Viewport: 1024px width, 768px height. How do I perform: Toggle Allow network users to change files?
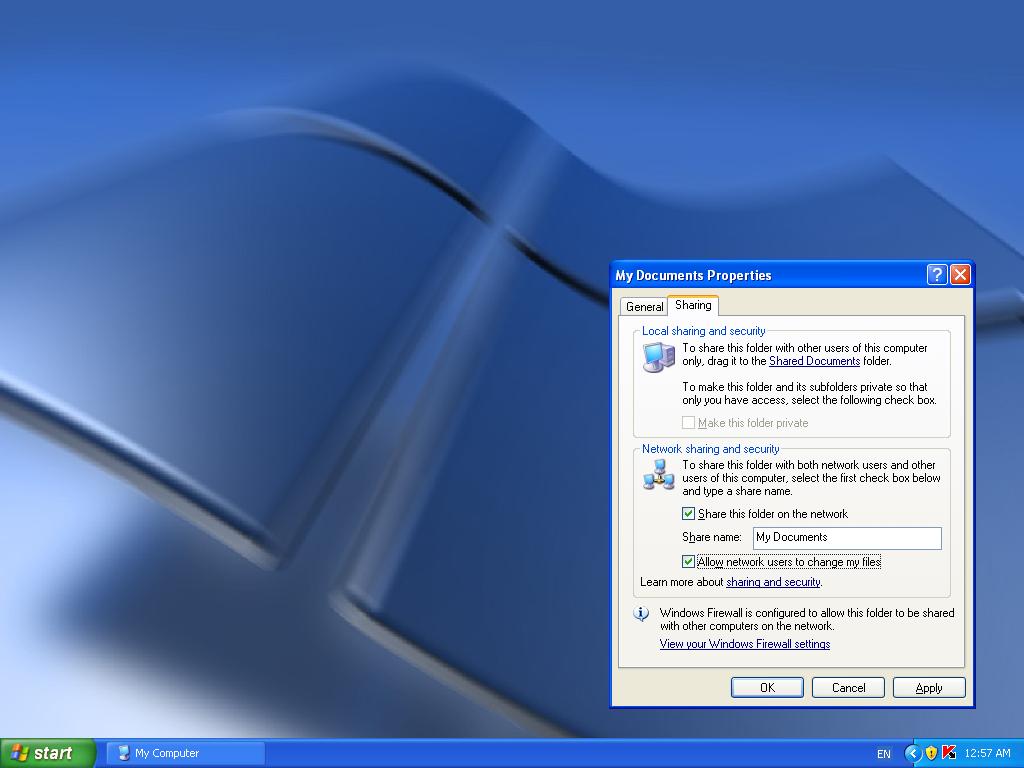point(689,562)
